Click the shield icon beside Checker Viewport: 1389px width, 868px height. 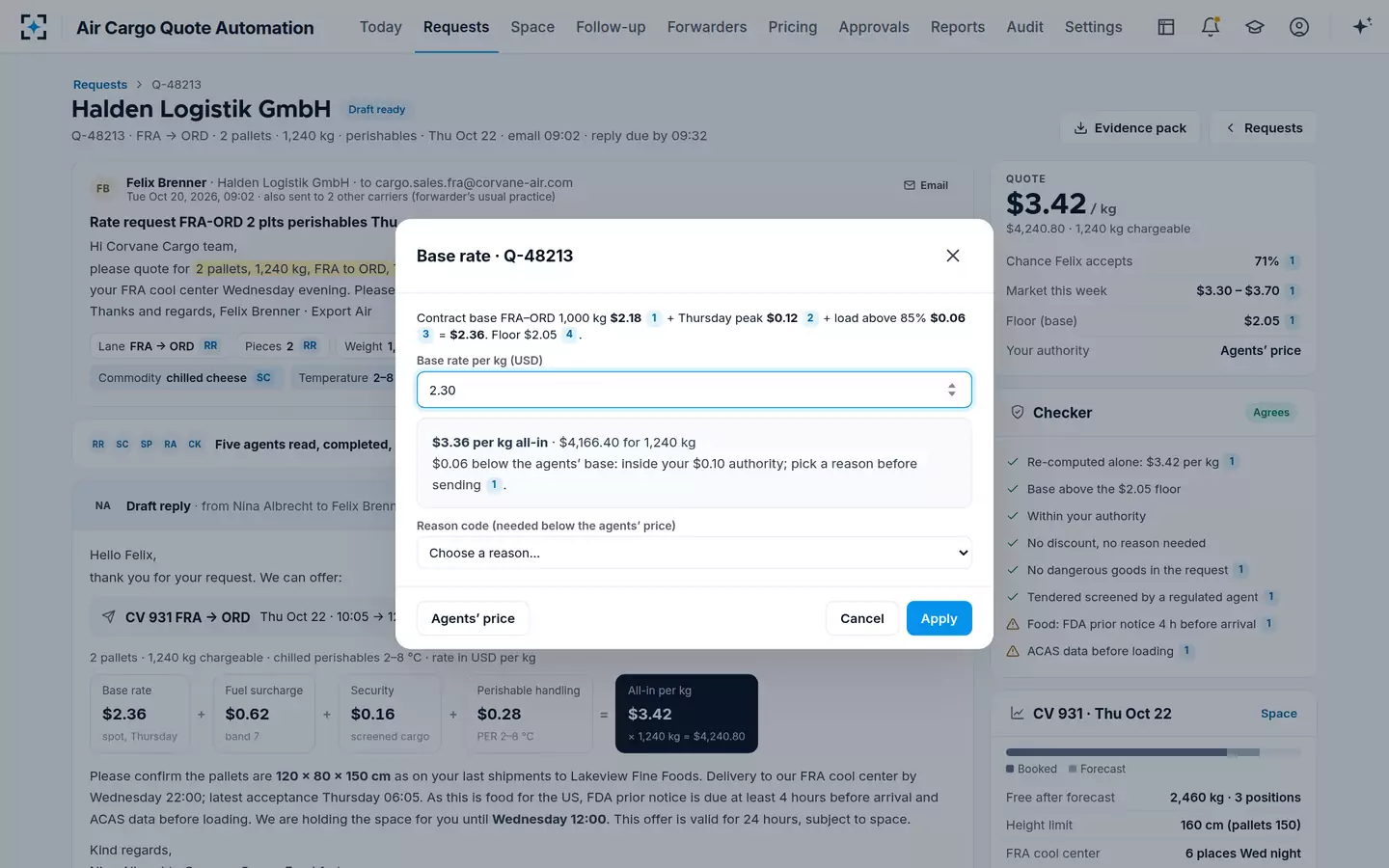pos(1017,412)
